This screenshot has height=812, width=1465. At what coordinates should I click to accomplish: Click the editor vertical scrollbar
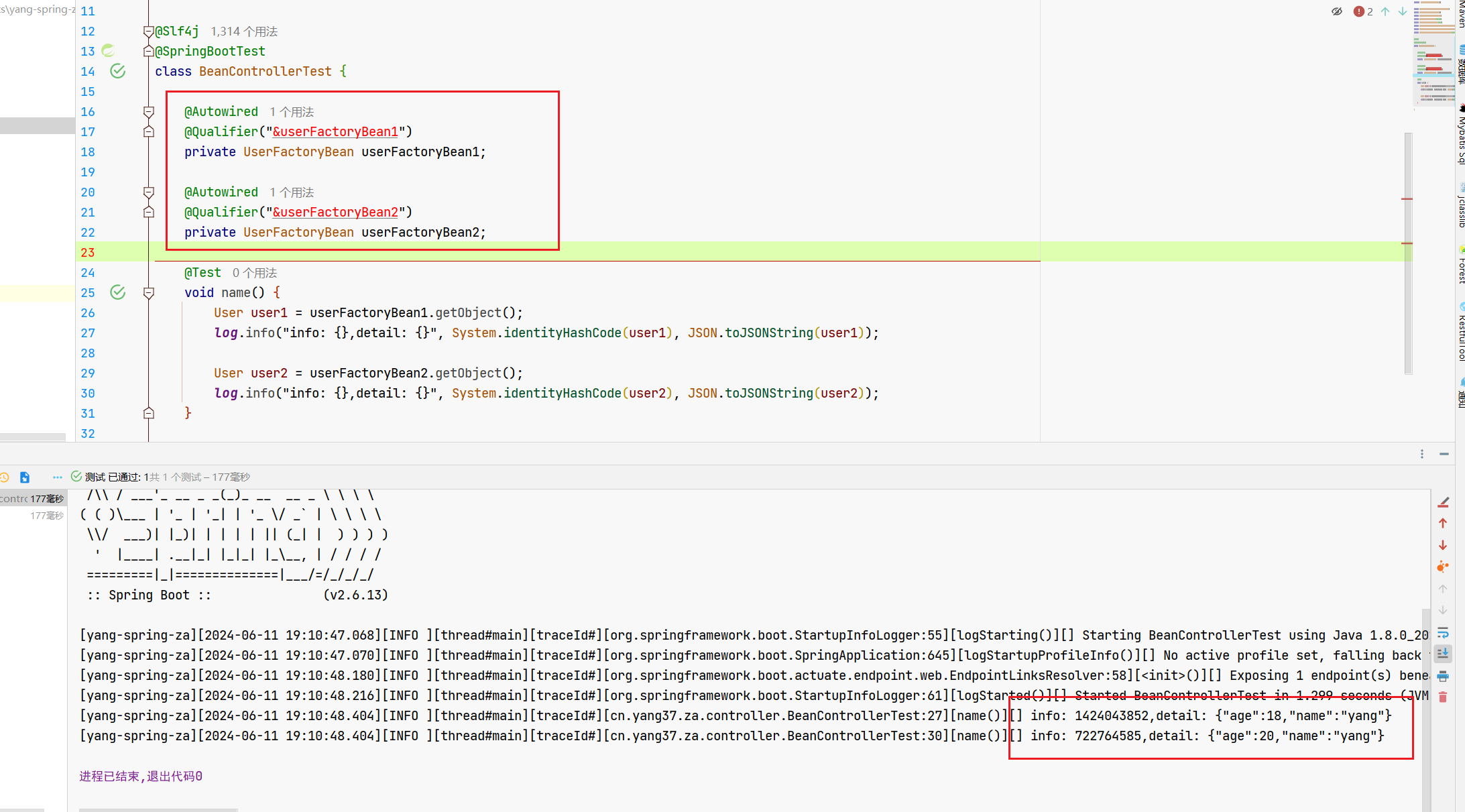point(1408,253)
